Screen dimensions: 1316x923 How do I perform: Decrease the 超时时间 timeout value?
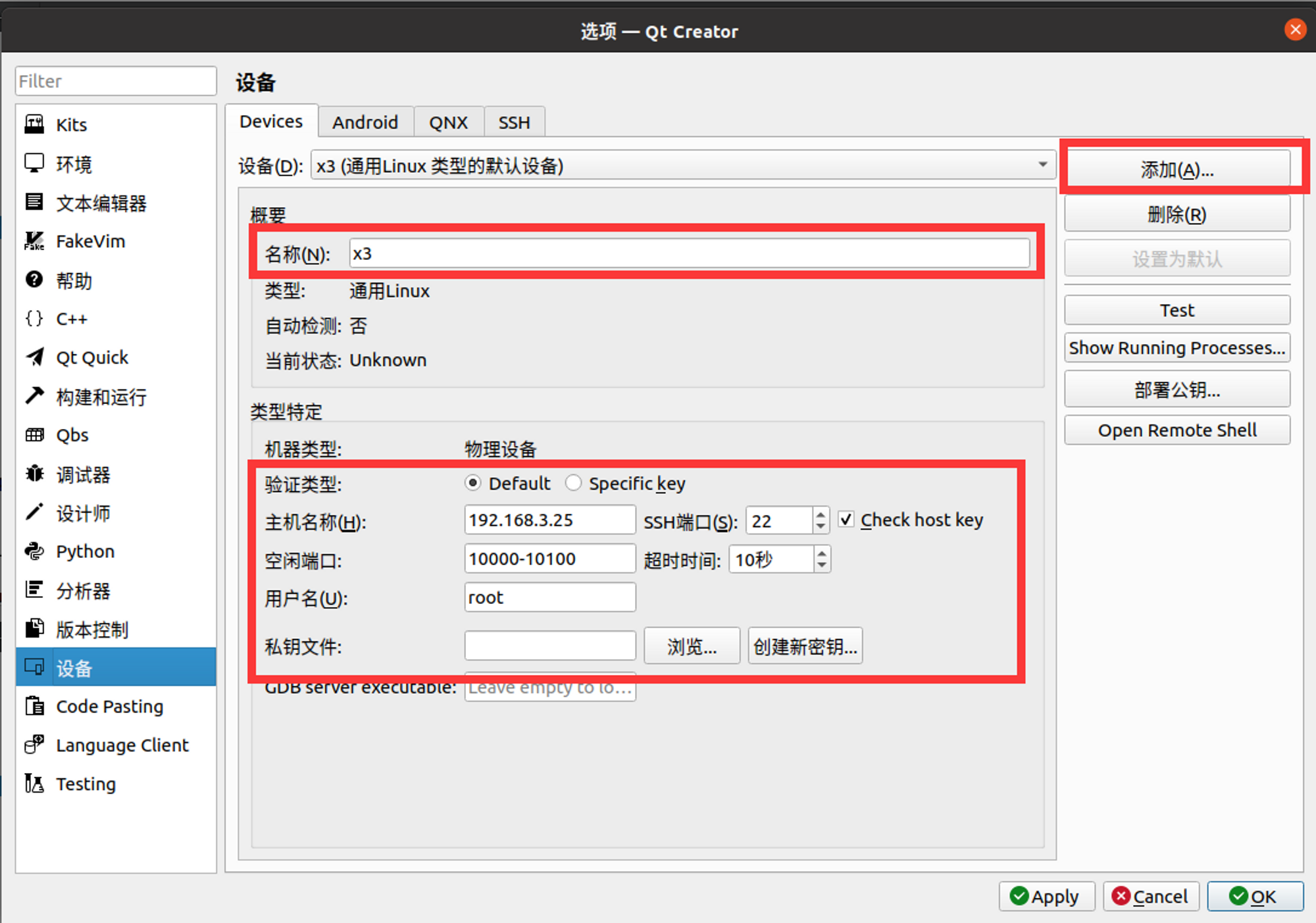tap(822, 565)
